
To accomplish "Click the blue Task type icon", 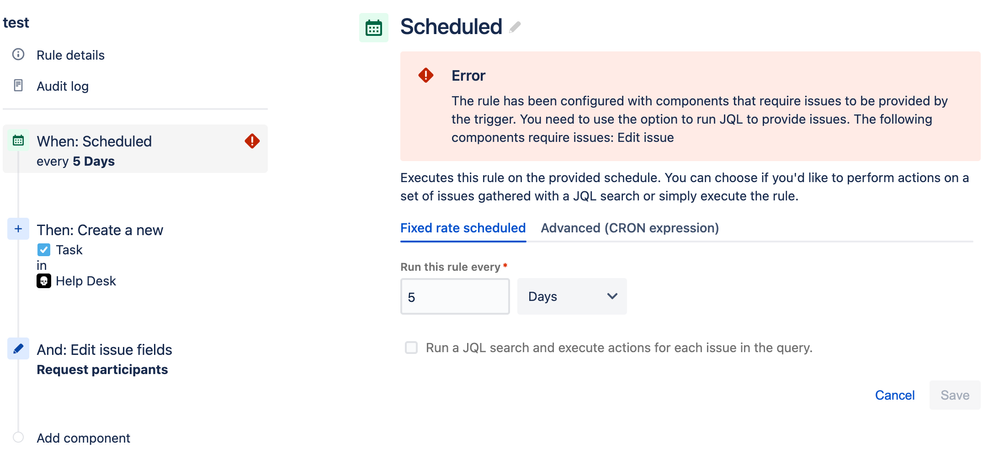I will pos(43,250).
